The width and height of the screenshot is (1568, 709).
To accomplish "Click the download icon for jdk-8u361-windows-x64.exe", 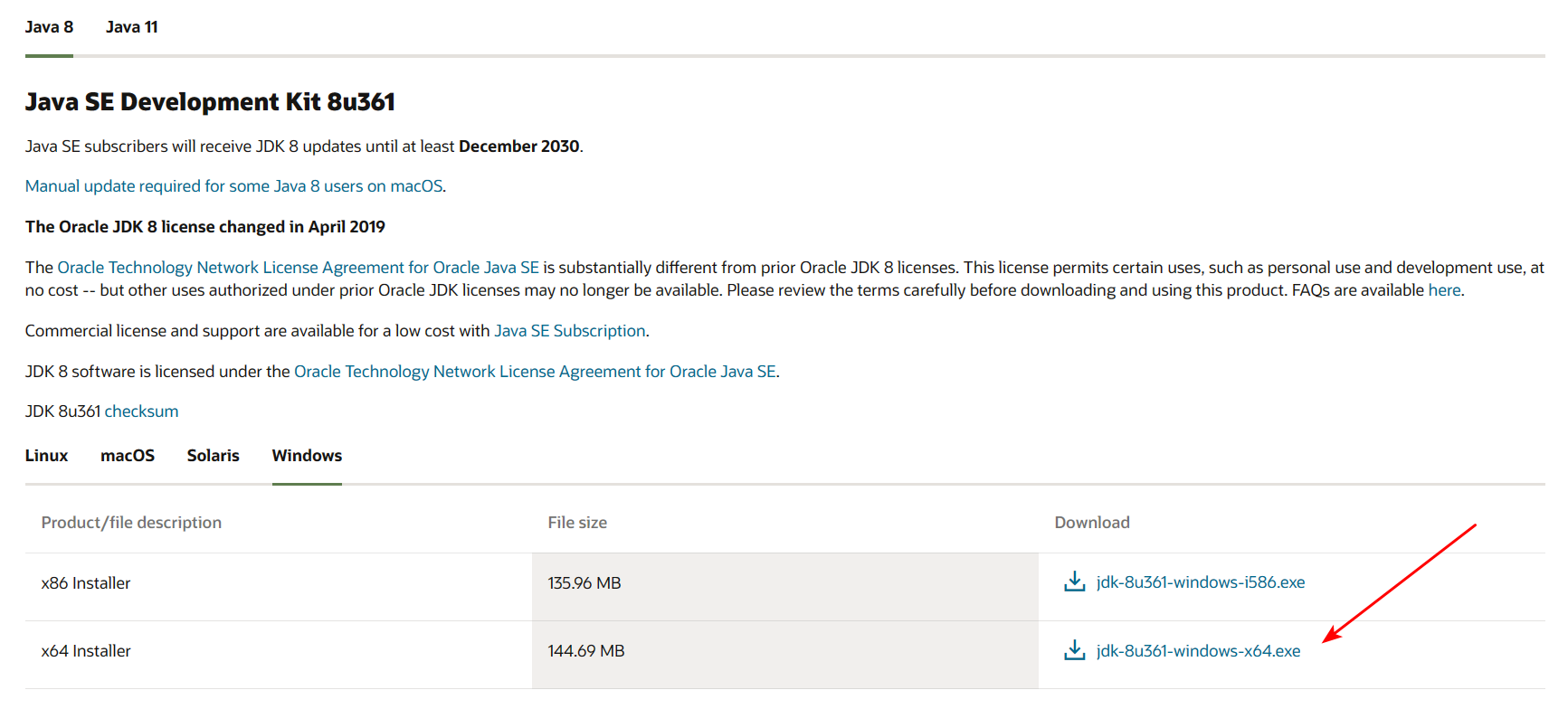I will [x=1074, y=650].
